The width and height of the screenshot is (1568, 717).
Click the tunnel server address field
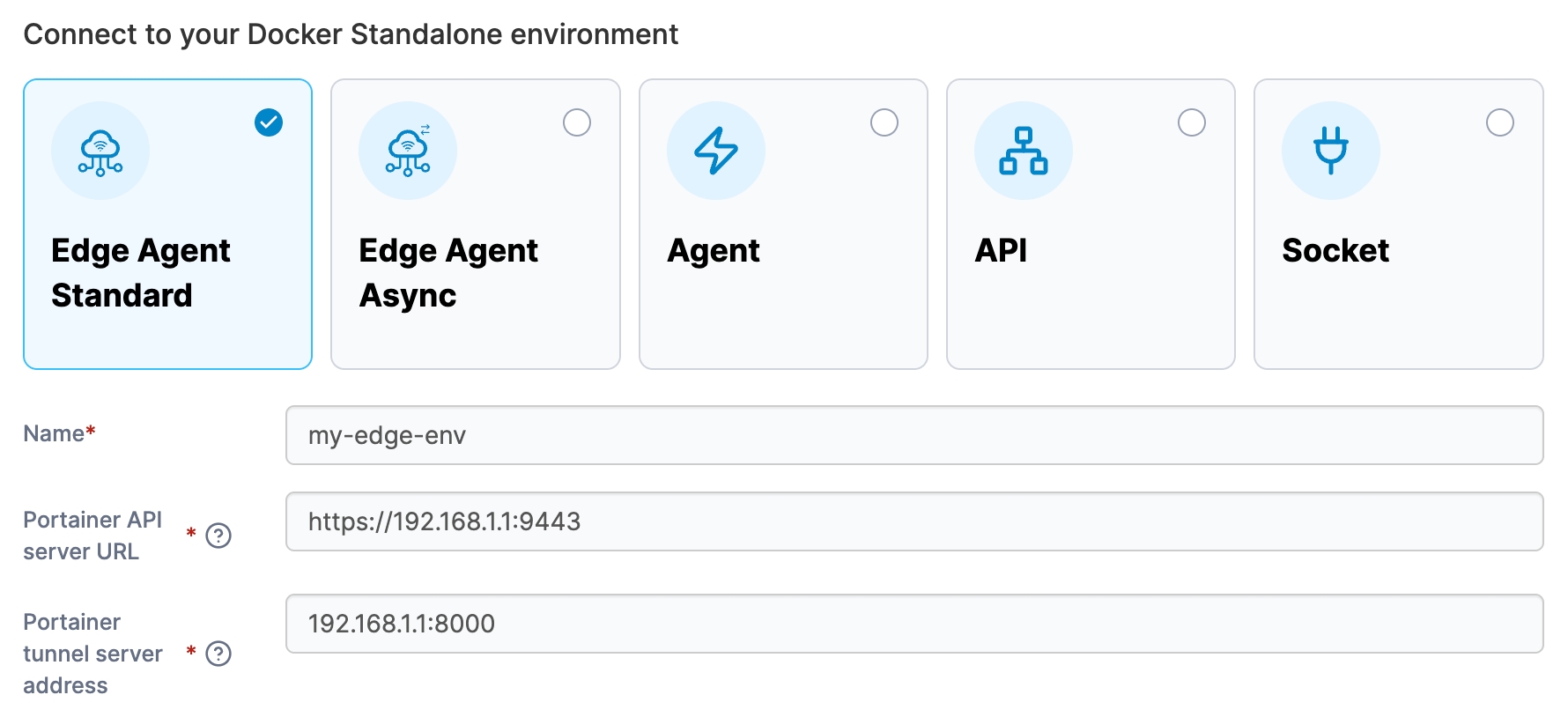tap(913, 624)
